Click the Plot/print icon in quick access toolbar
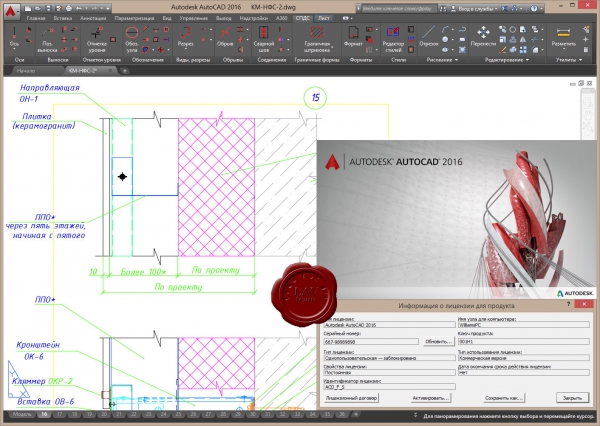The image size is (600, 426). pyautogui.click(x=68, y=8)
